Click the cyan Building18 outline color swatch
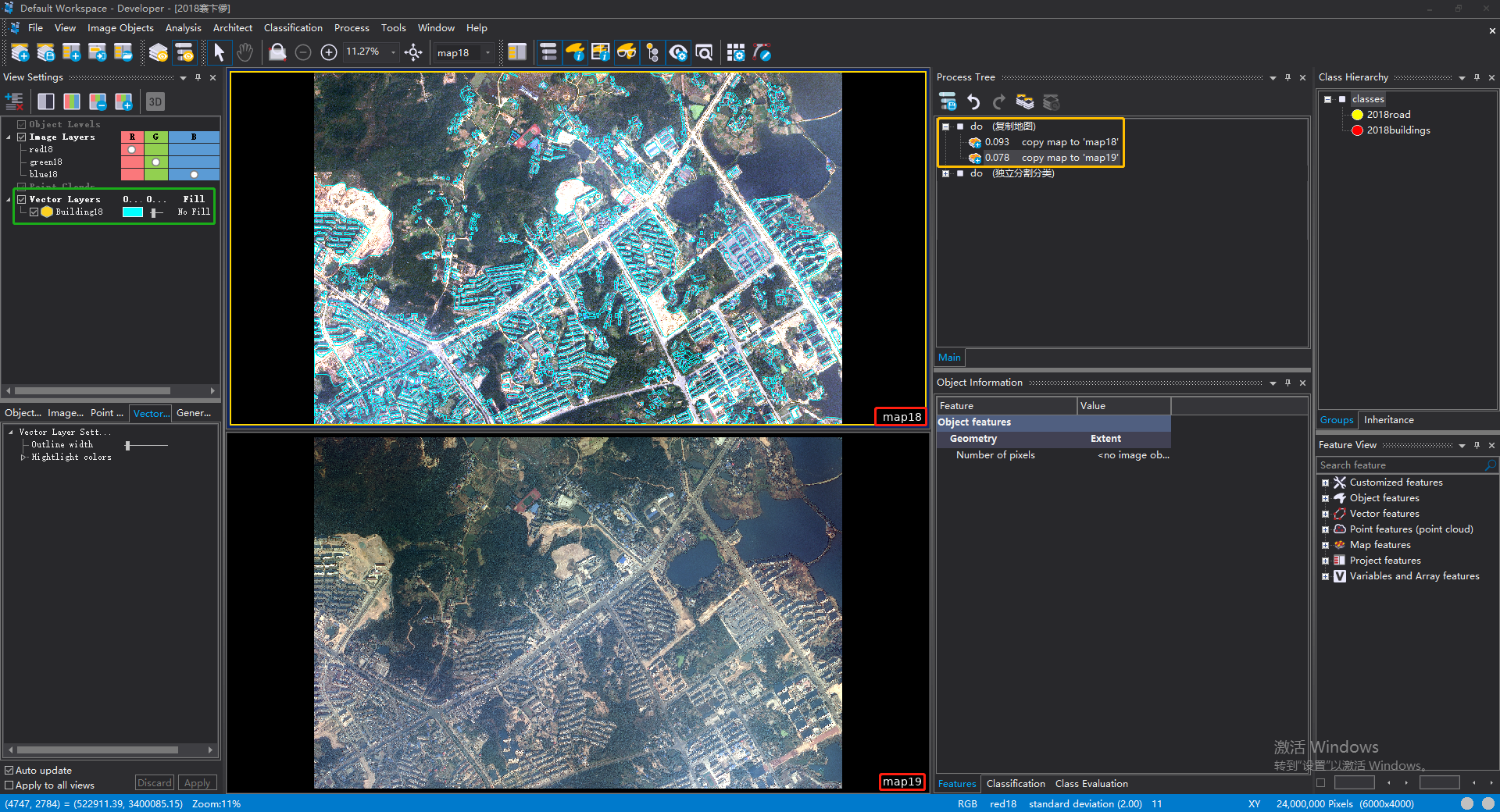This screenshot has width=1500, height=812. 133,212
